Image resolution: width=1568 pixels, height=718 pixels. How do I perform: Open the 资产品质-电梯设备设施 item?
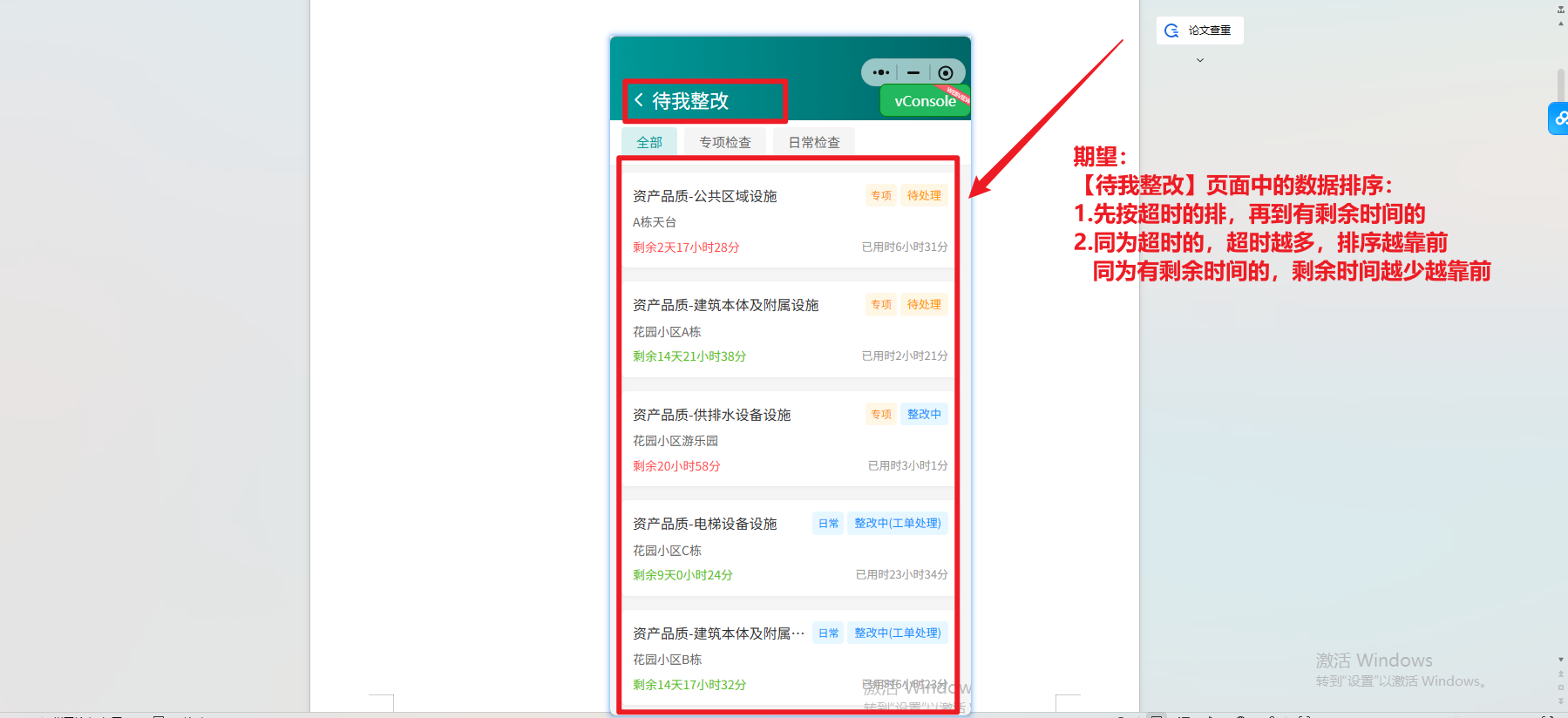tap(705, 524)
